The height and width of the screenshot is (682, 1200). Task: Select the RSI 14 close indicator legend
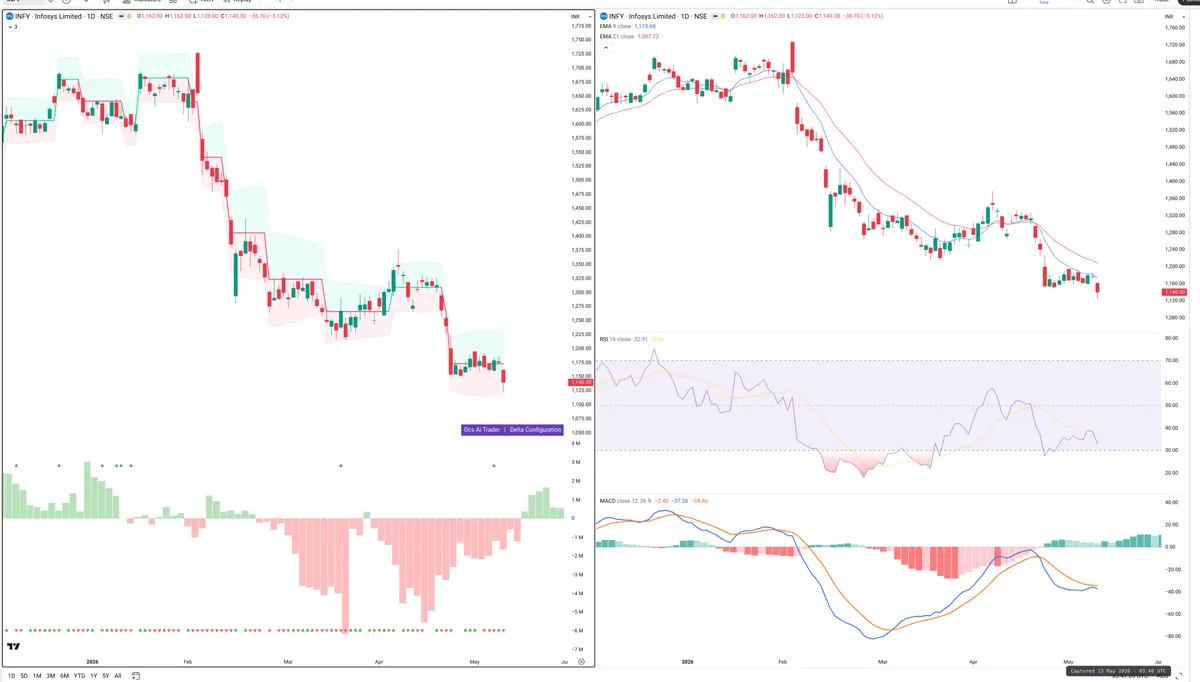615,339
